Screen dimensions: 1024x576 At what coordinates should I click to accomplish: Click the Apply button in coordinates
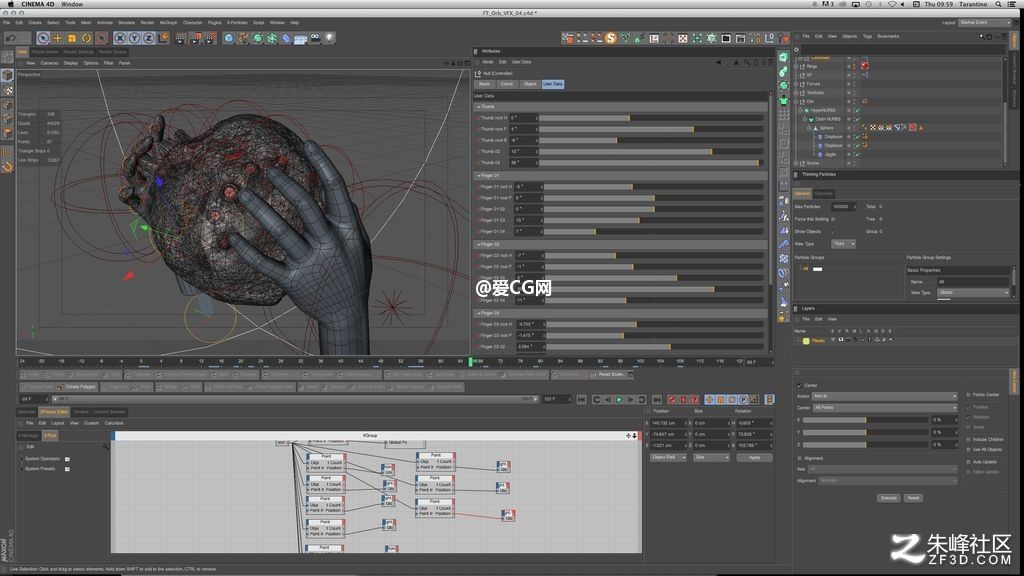coord(754,458)
